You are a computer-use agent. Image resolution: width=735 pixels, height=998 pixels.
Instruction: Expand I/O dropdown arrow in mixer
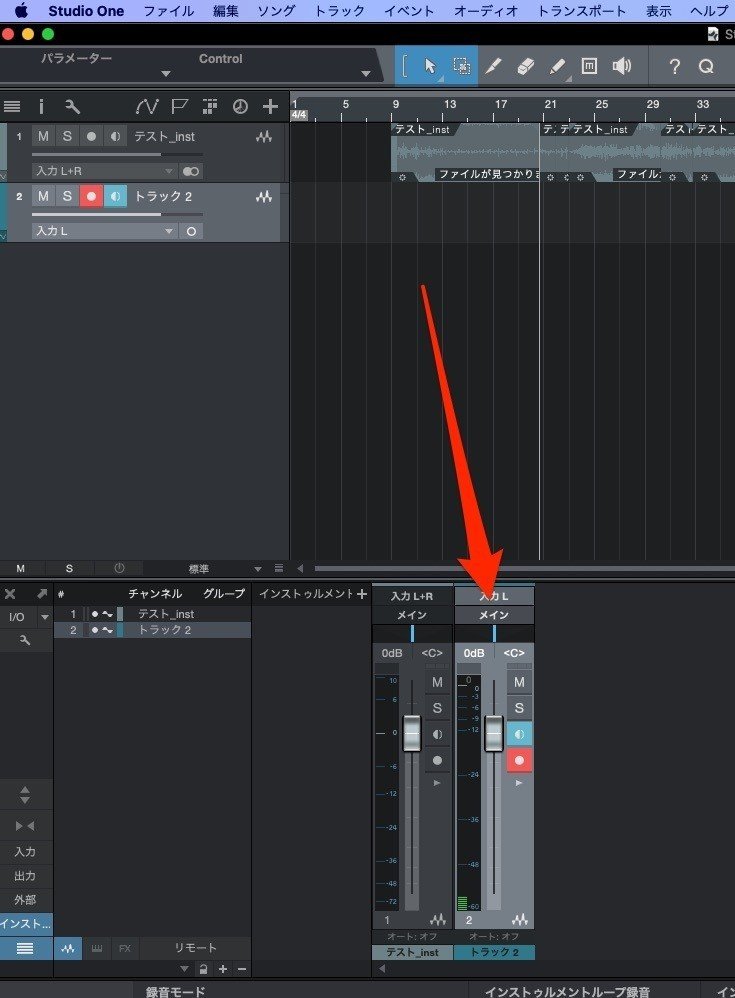point(44,617)
